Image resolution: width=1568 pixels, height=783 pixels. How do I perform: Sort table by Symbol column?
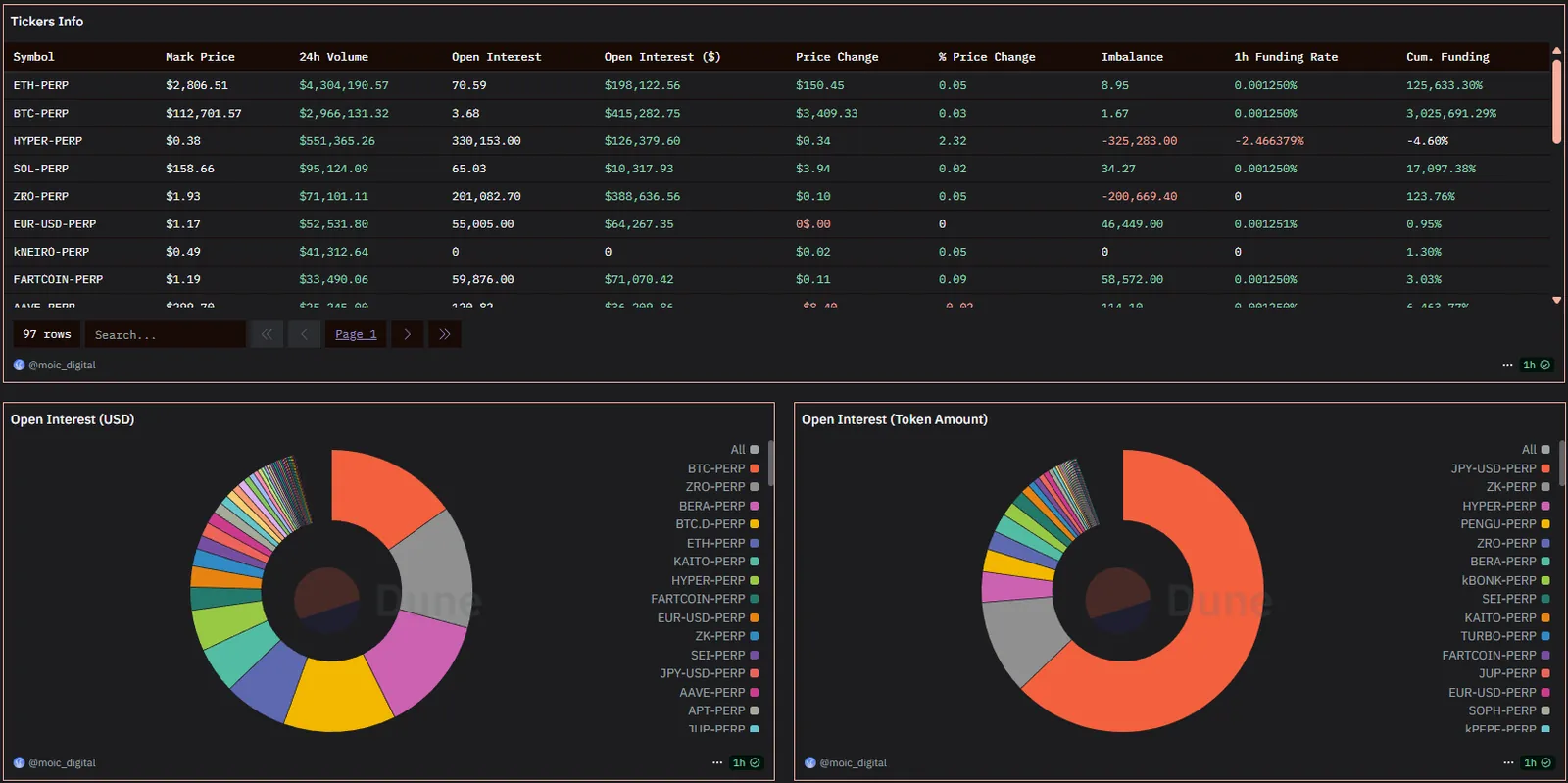pyautogui.click(x=34, y=57)
